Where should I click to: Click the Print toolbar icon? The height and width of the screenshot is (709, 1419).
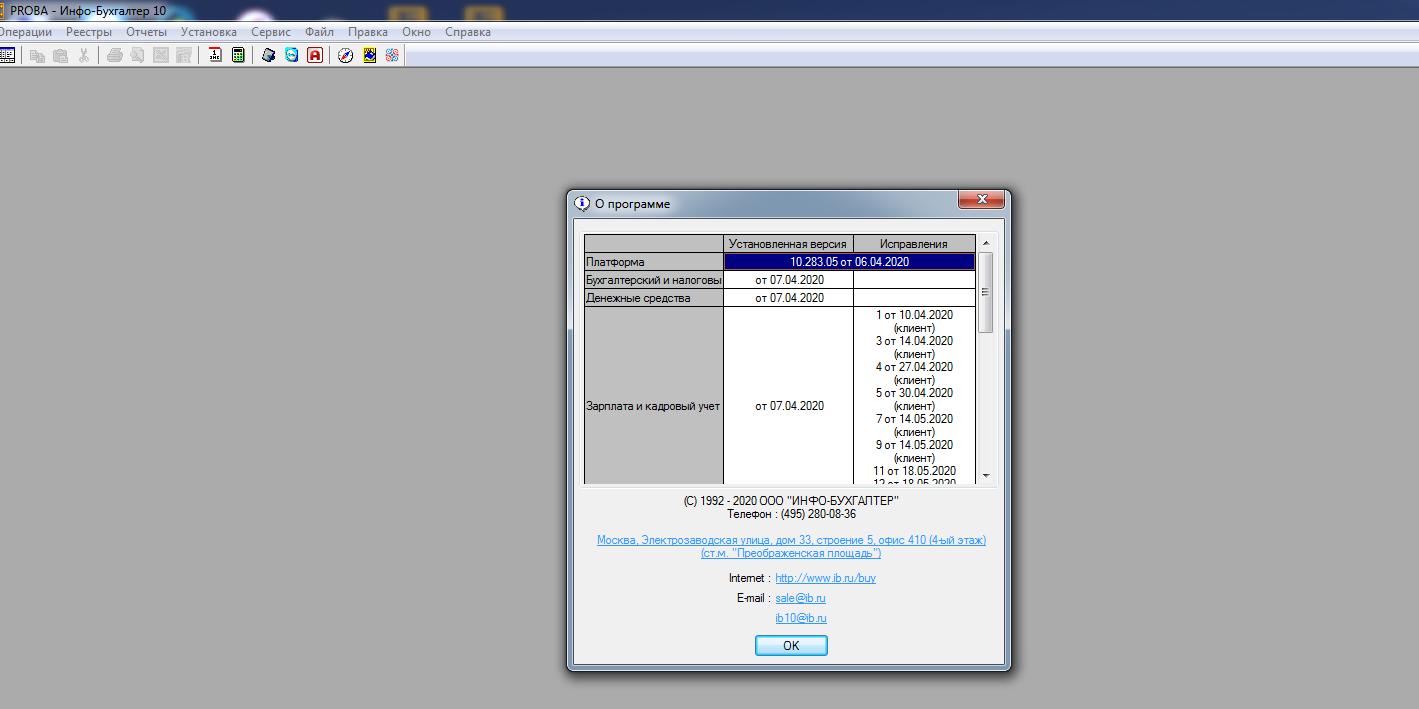pos(115,56)
